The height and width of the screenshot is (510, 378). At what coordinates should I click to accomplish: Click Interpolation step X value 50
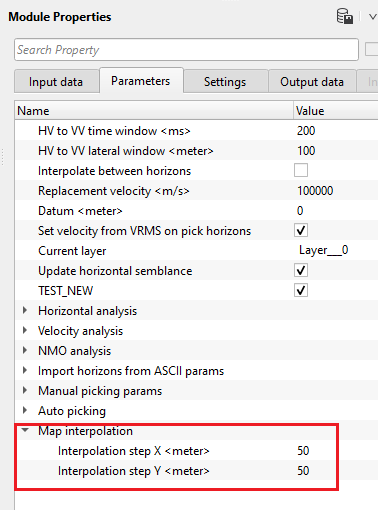point(303,451)
